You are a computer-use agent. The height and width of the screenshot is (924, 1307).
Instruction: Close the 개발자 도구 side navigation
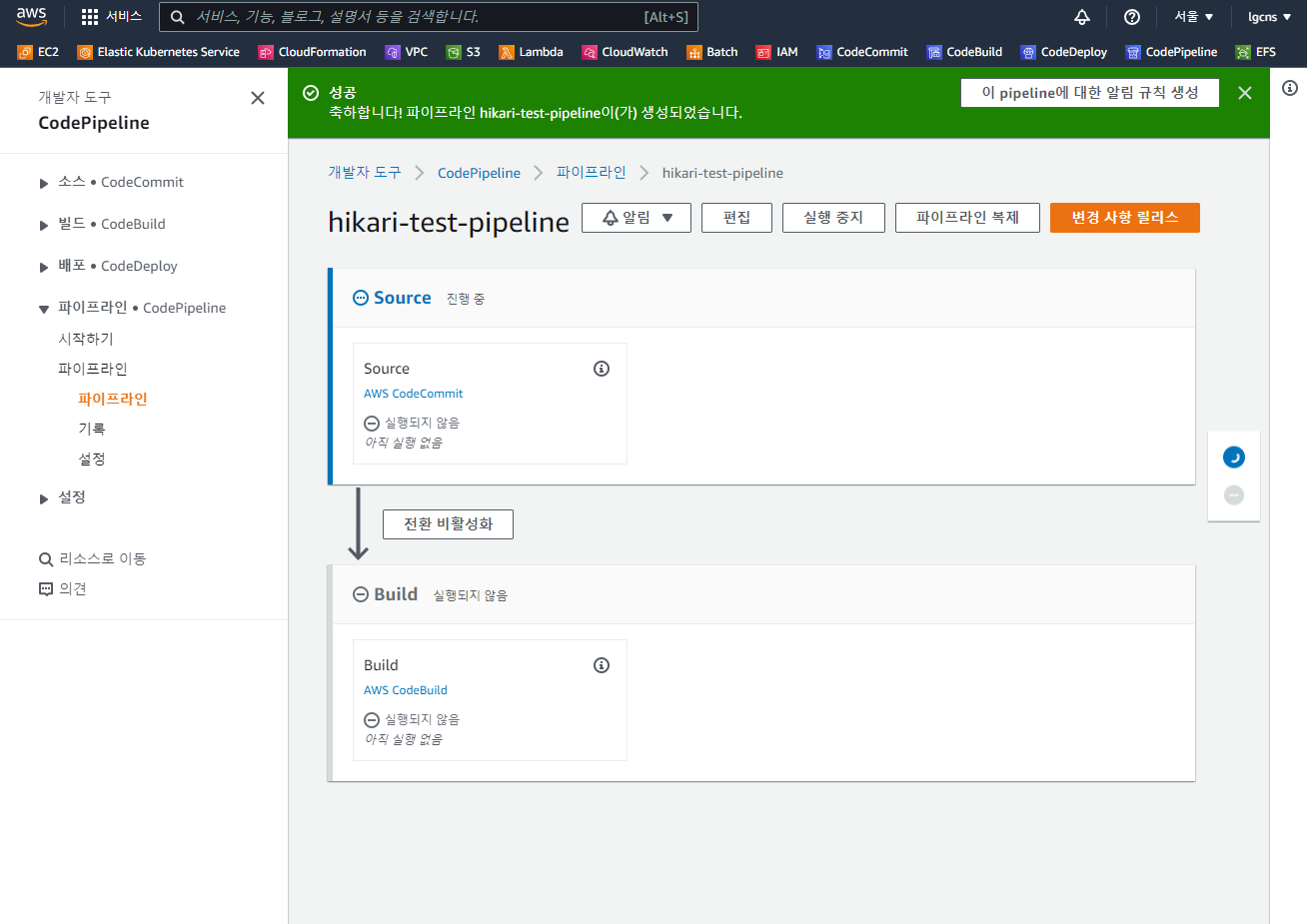[258, 98]
